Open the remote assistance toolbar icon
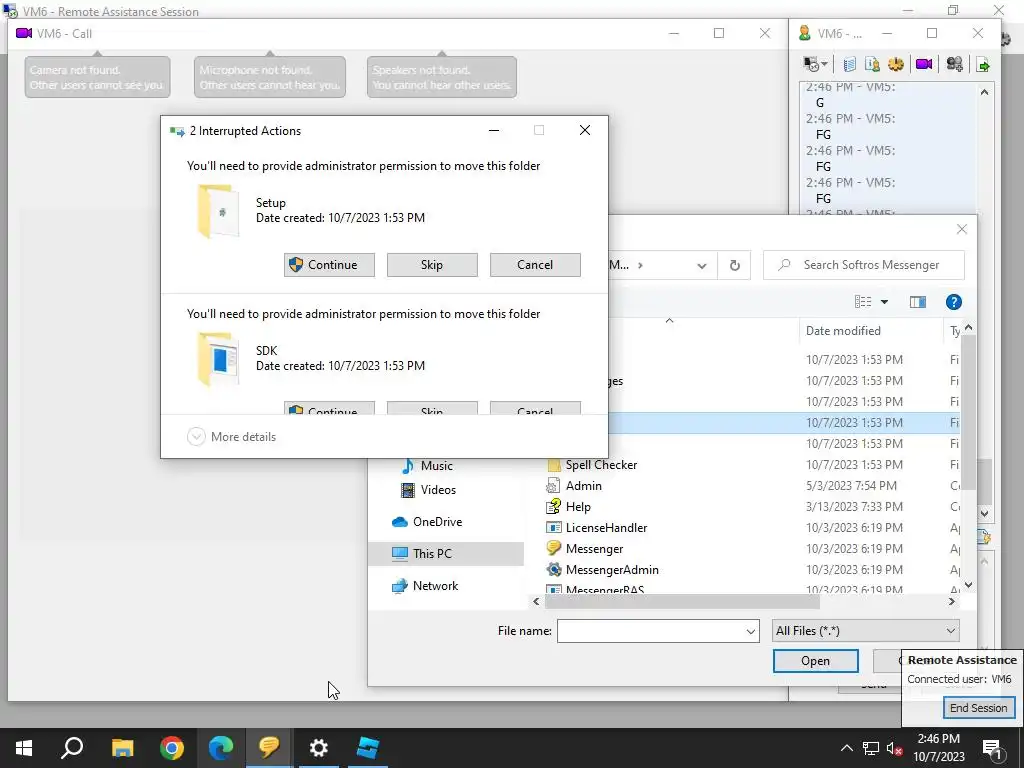This screenshot has height=768, width=1024. tap(811, 64)
